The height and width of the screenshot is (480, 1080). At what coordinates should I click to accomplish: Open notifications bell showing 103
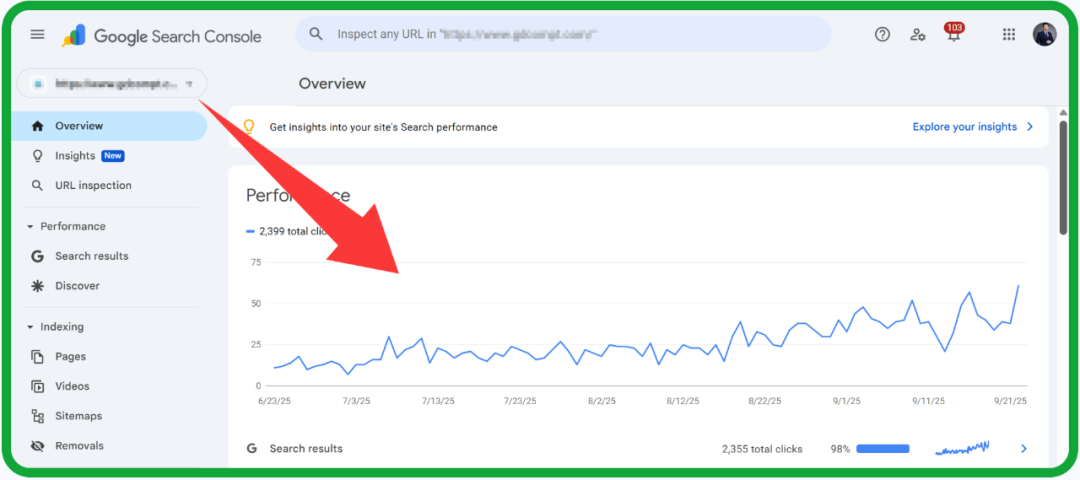coord(952,34)
